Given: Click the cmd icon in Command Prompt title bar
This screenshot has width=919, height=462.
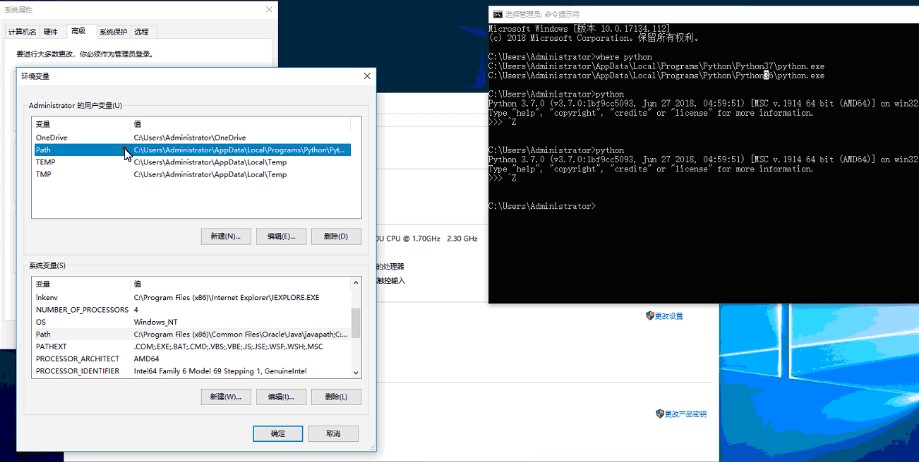Looking at the screenshot, I should click(496, 14).
